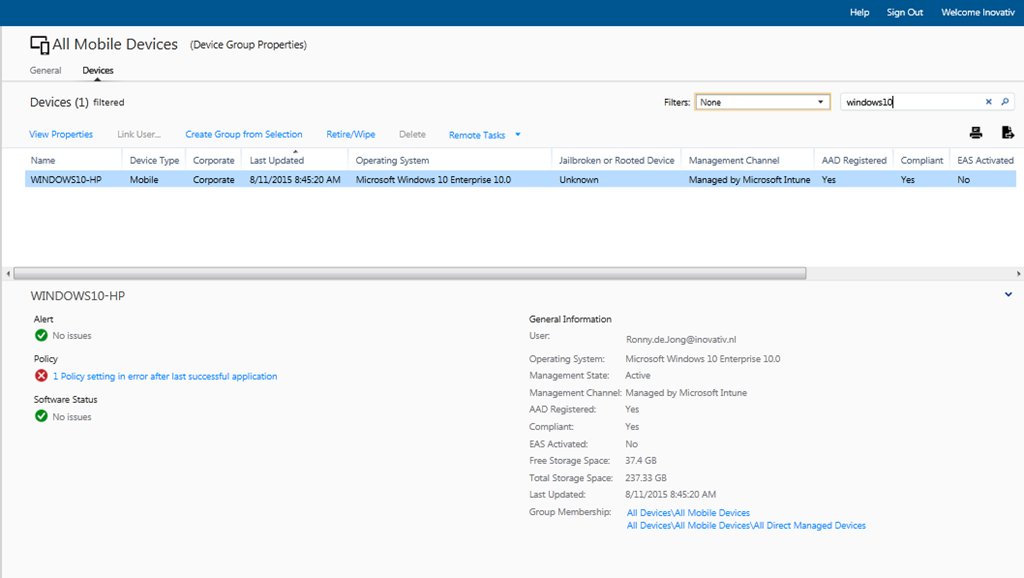The width and height of the screenshot is (1024, 578).
Task: Click Create Group from Selection
Action: (244, 134)
